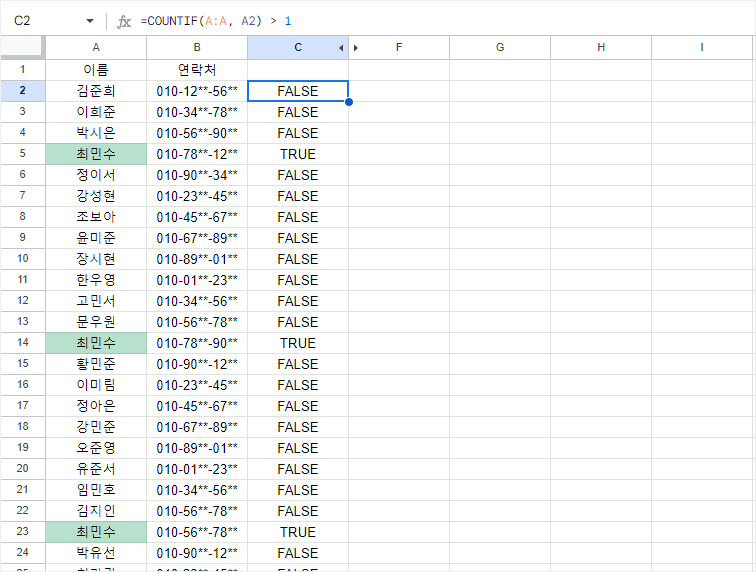Click phone cell in row 23
The height and width of the screenshot is (572, 756).
[x=197, y=532]
